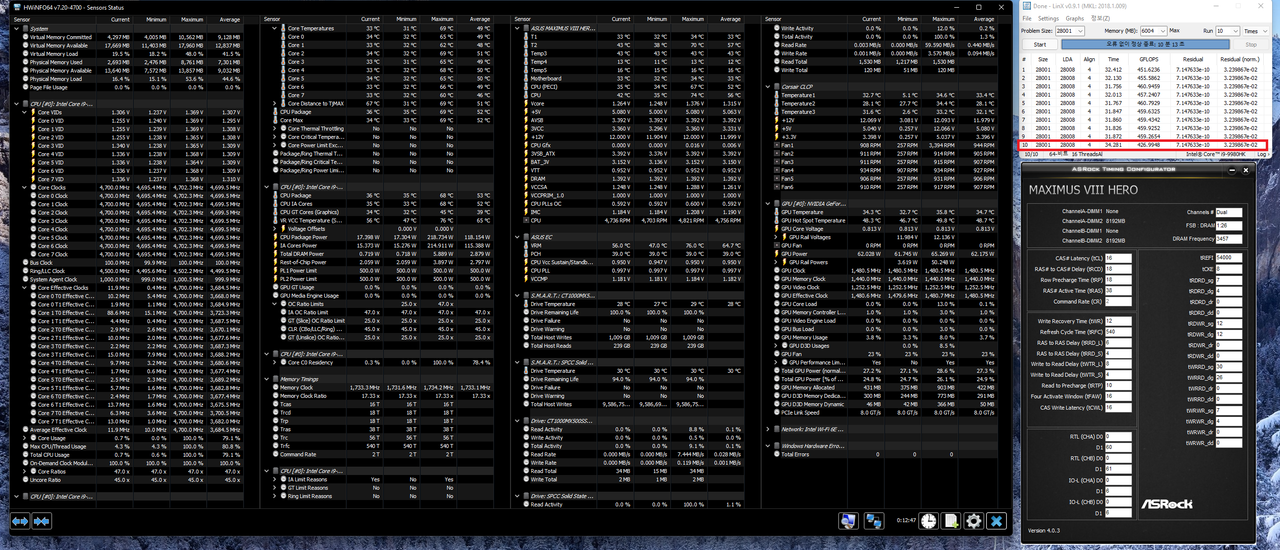Collapse the Core Clocks tree node
1280x550 pixels.
pos(24,187)
